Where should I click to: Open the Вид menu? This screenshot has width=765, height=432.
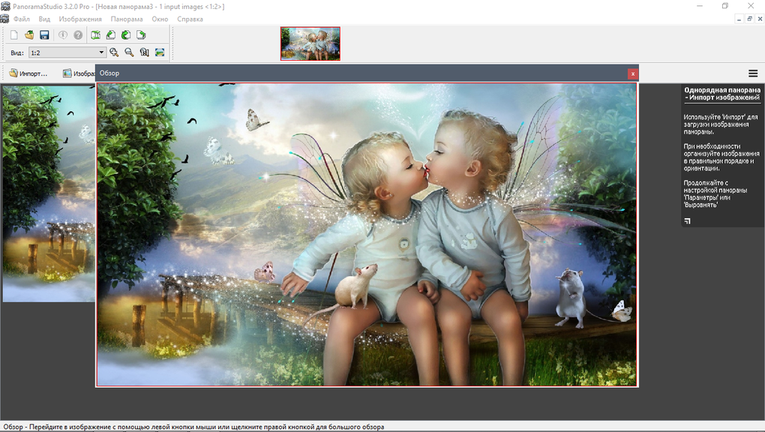pos(44,19)
